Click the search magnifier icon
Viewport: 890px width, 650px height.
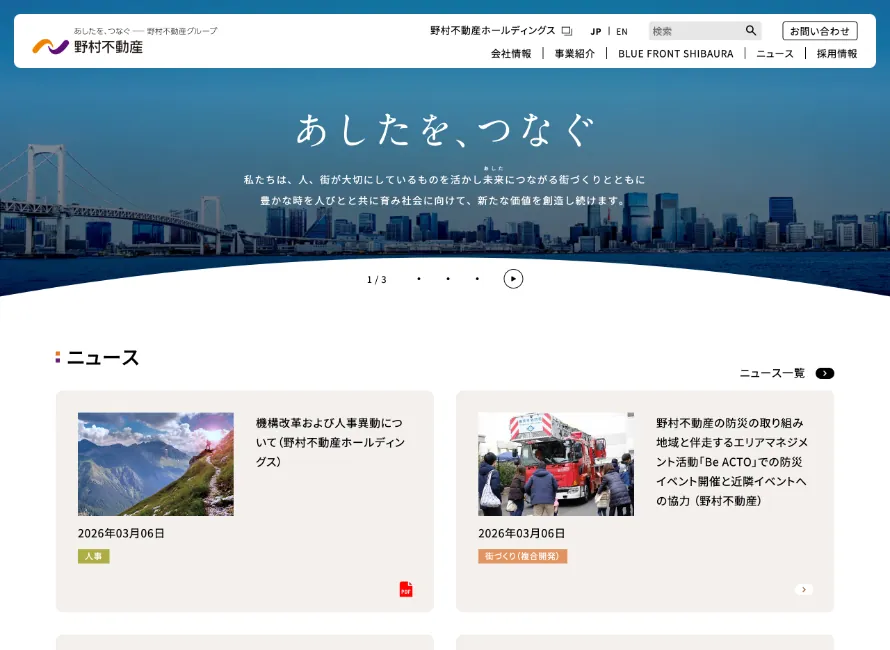751,31
